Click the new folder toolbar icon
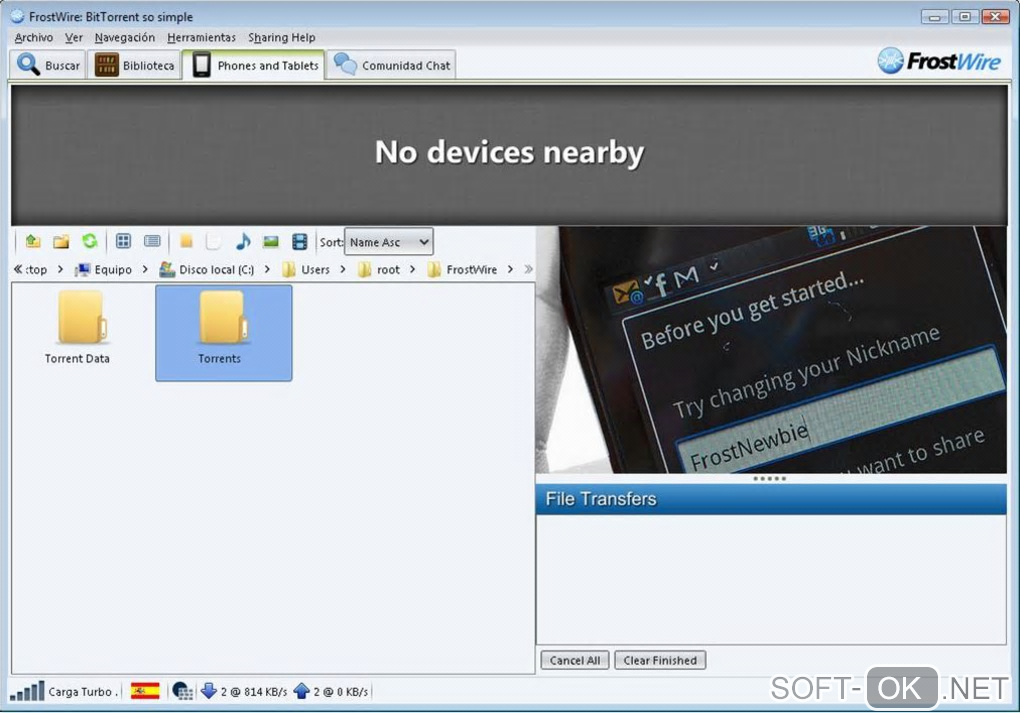 point(61,242)
